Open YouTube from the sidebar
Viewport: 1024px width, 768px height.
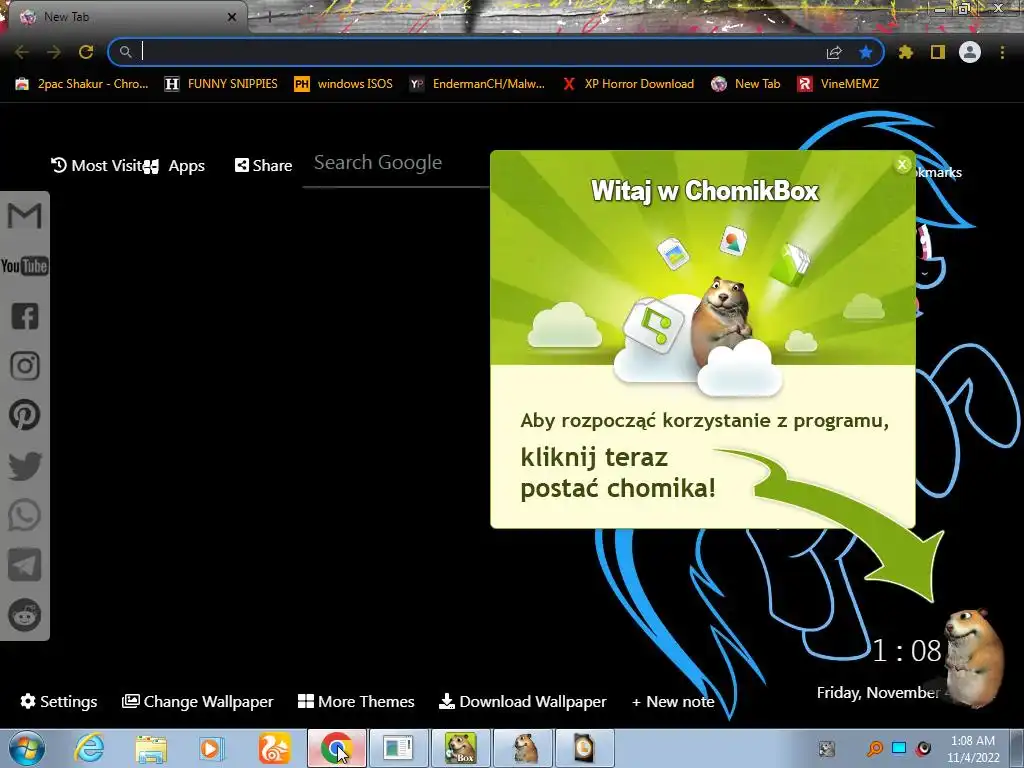click(24, 266)
